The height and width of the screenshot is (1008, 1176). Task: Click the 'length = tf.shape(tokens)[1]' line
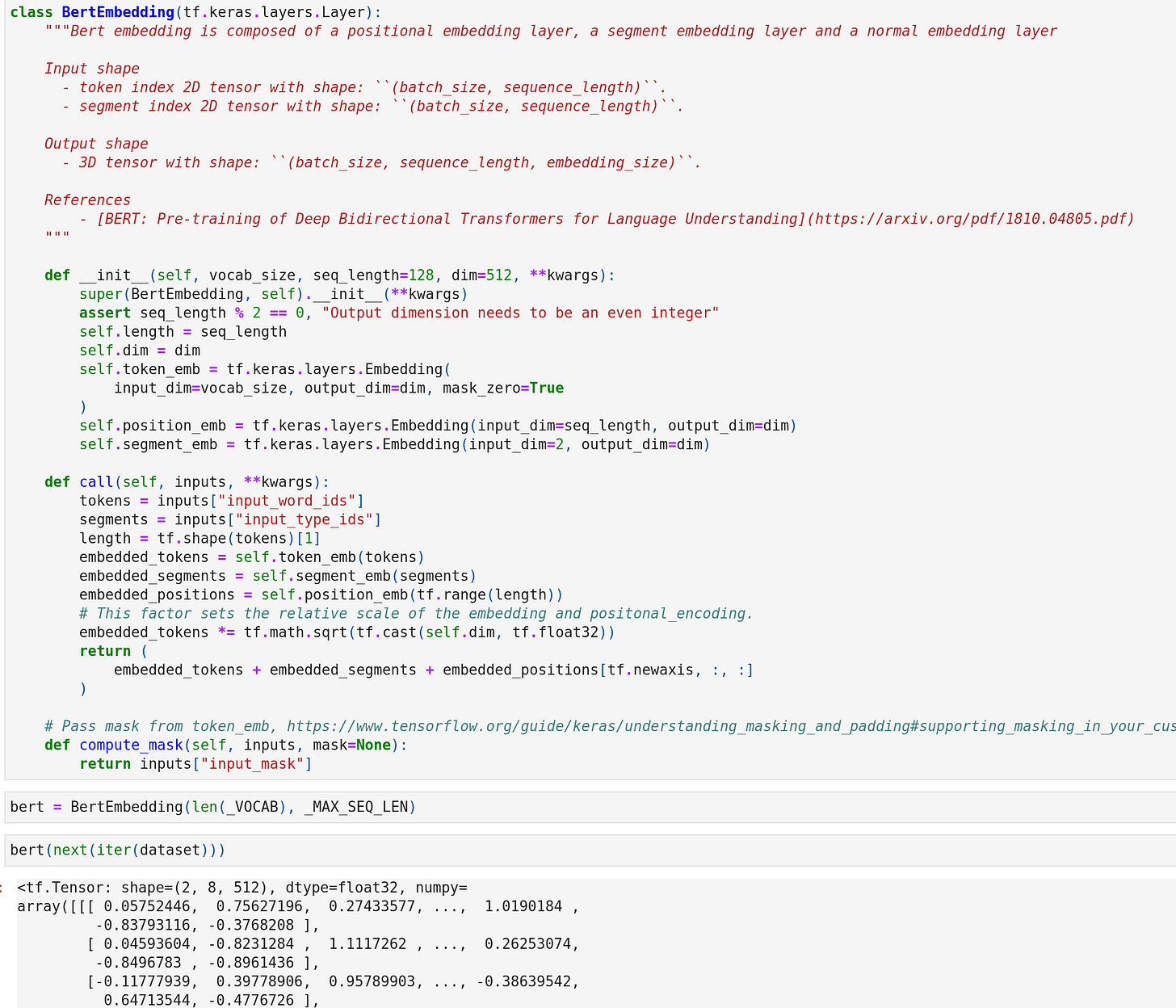[200, 538]
